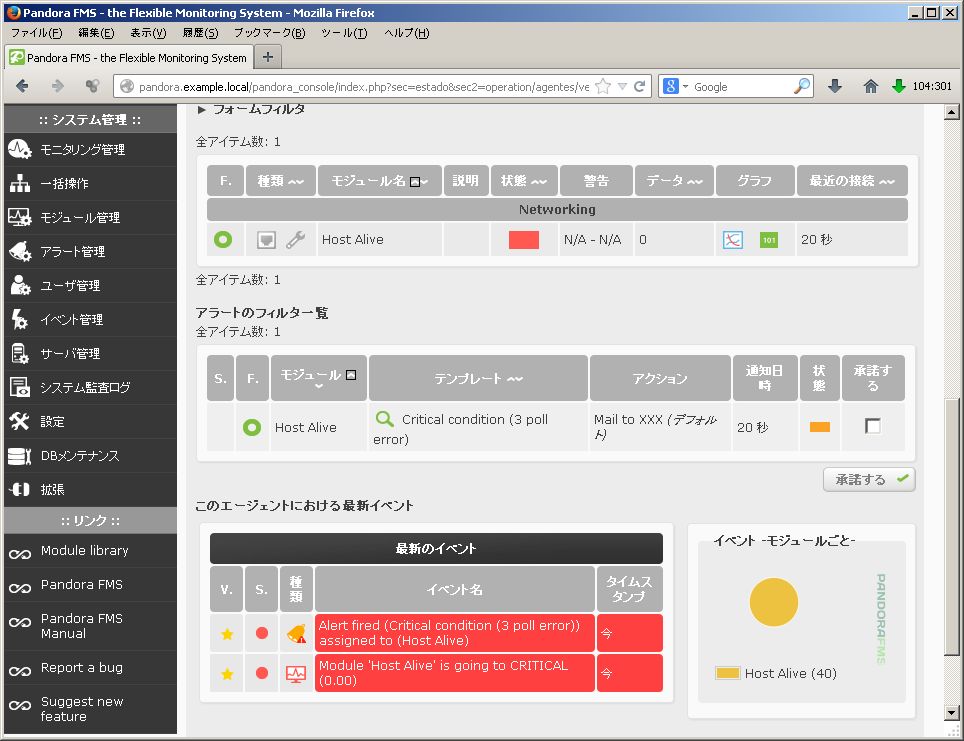
Task: Open the モニタリング管理 sidebar menu
Action: point(90,149)
